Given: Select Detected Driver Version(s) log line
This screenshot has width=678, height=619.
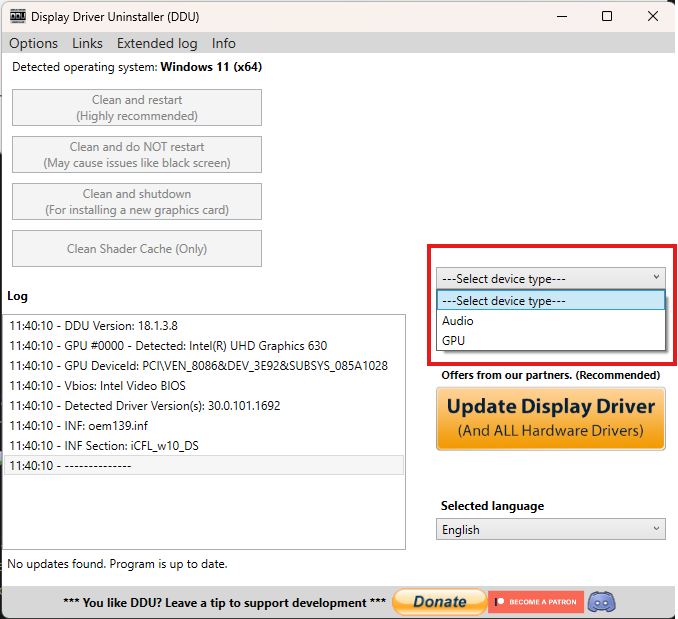Looking at the screenshot, I should (x=204, y=405).
